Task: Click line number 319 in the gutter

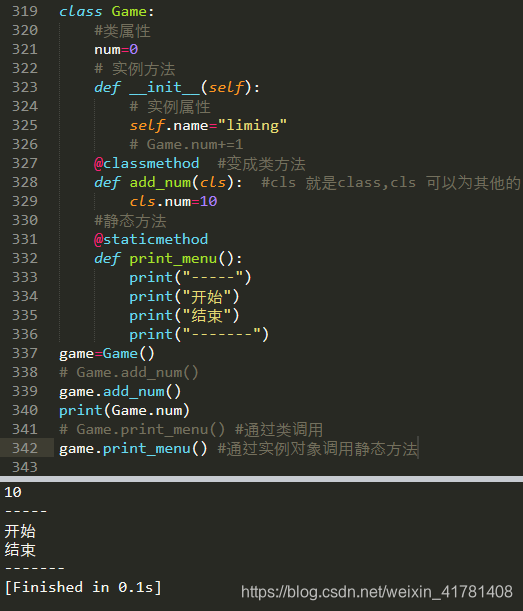Action: coord(25,11)
